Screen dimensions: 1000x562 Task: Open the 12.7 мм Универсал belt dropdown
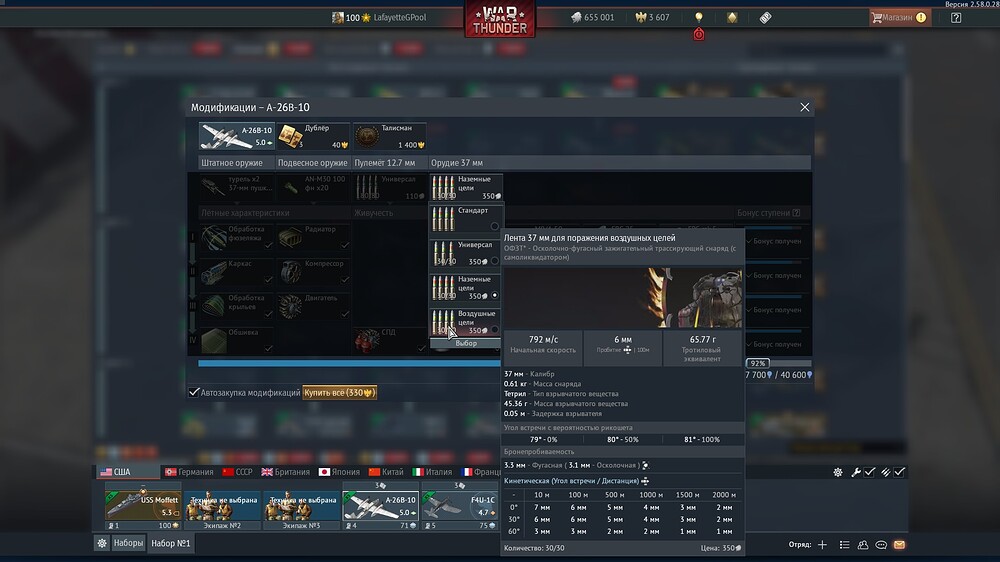pos(390,188)
